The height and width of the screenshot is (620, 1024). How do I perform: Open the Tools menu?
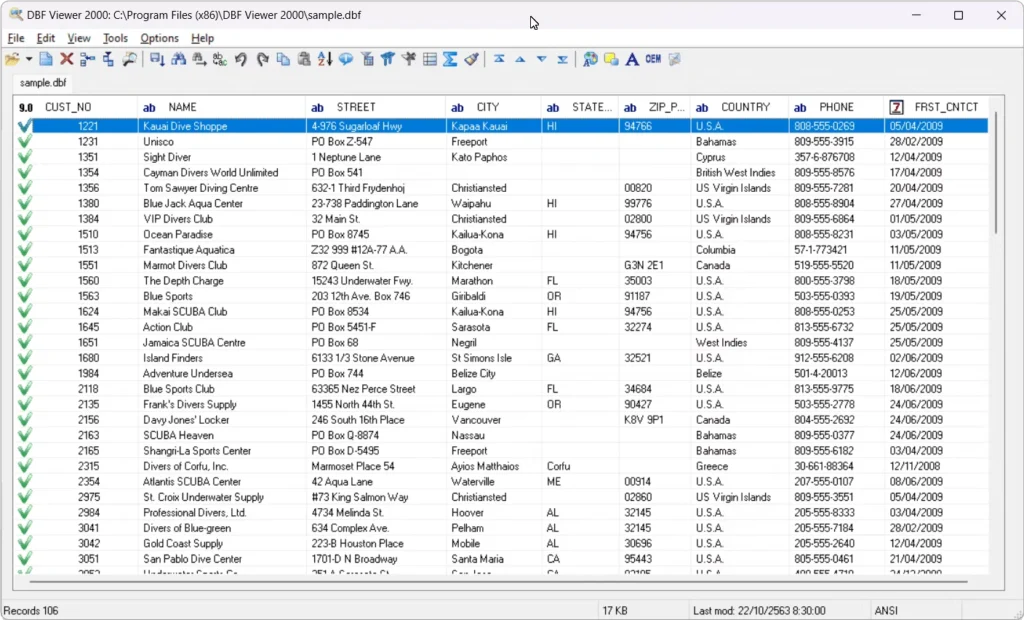(115, 38)
